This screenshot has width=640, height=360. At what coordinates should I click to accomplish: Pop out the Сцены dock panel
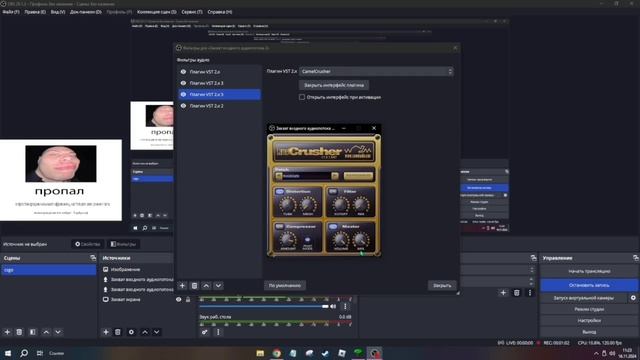93,258
